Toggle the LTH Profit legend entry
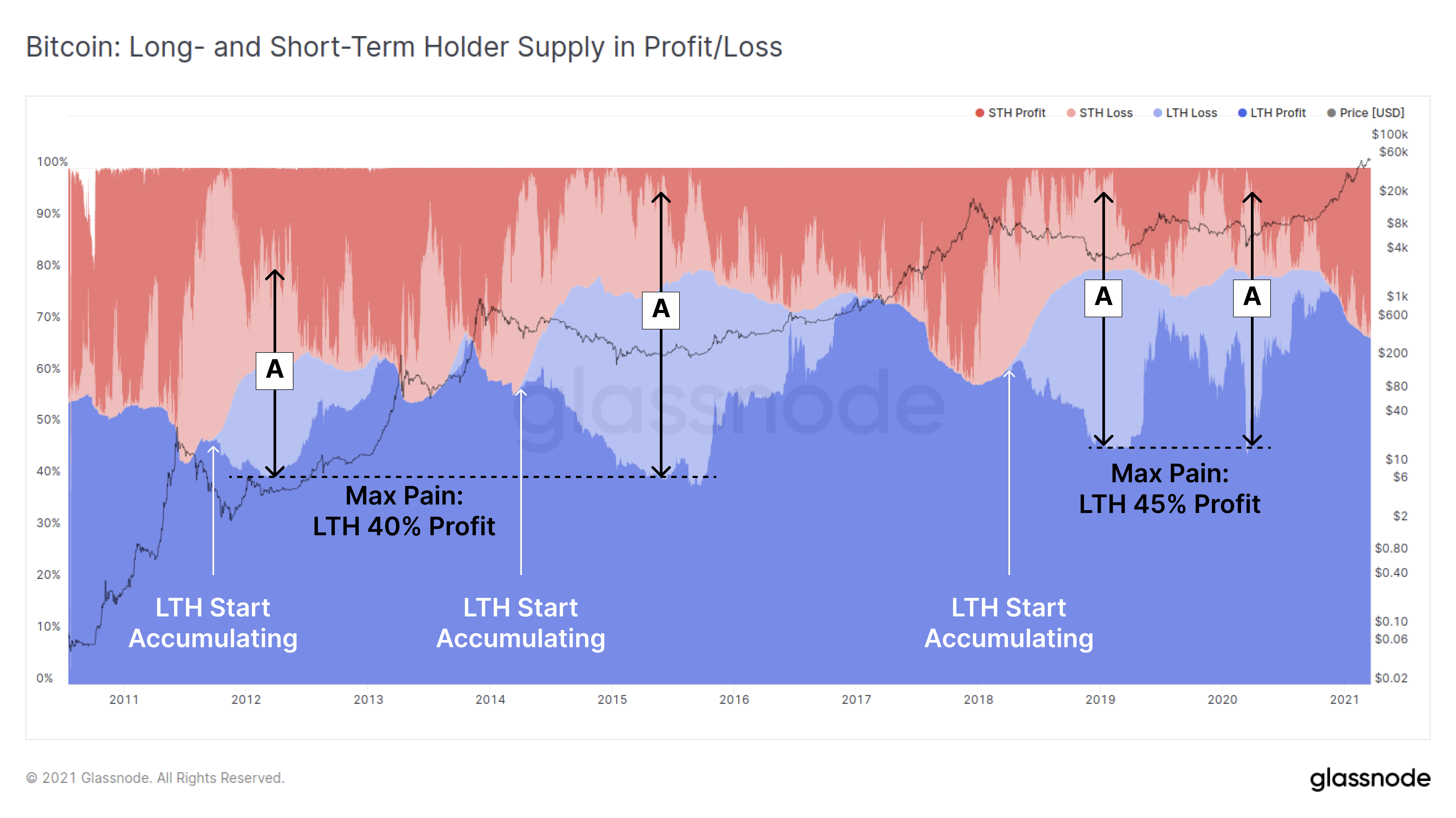This screenshot has width=1456, height=818. (1271, 113)
